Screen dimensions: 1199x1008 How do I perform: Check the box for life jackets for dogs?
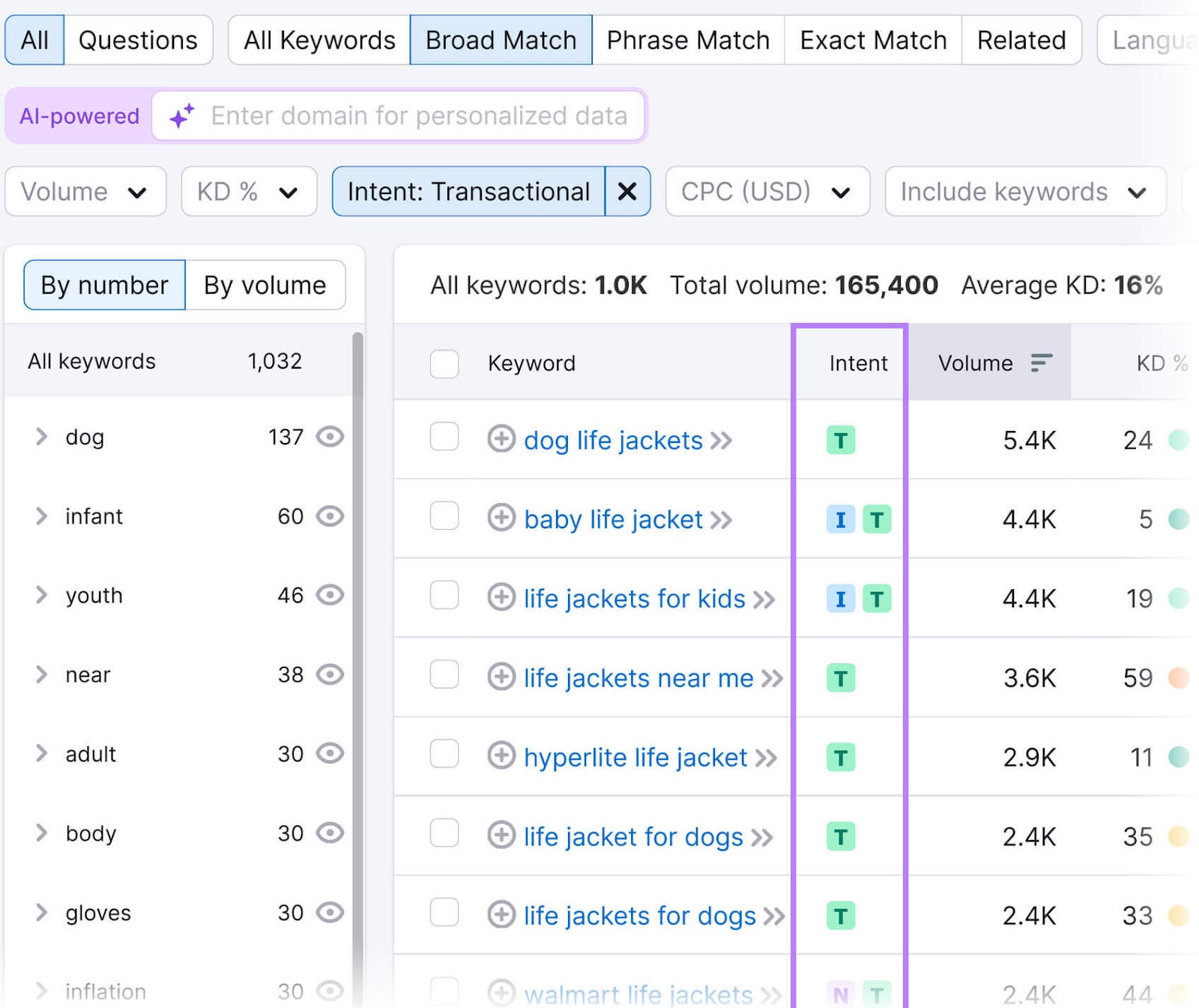pyautogui.click(x=444, y=912)
